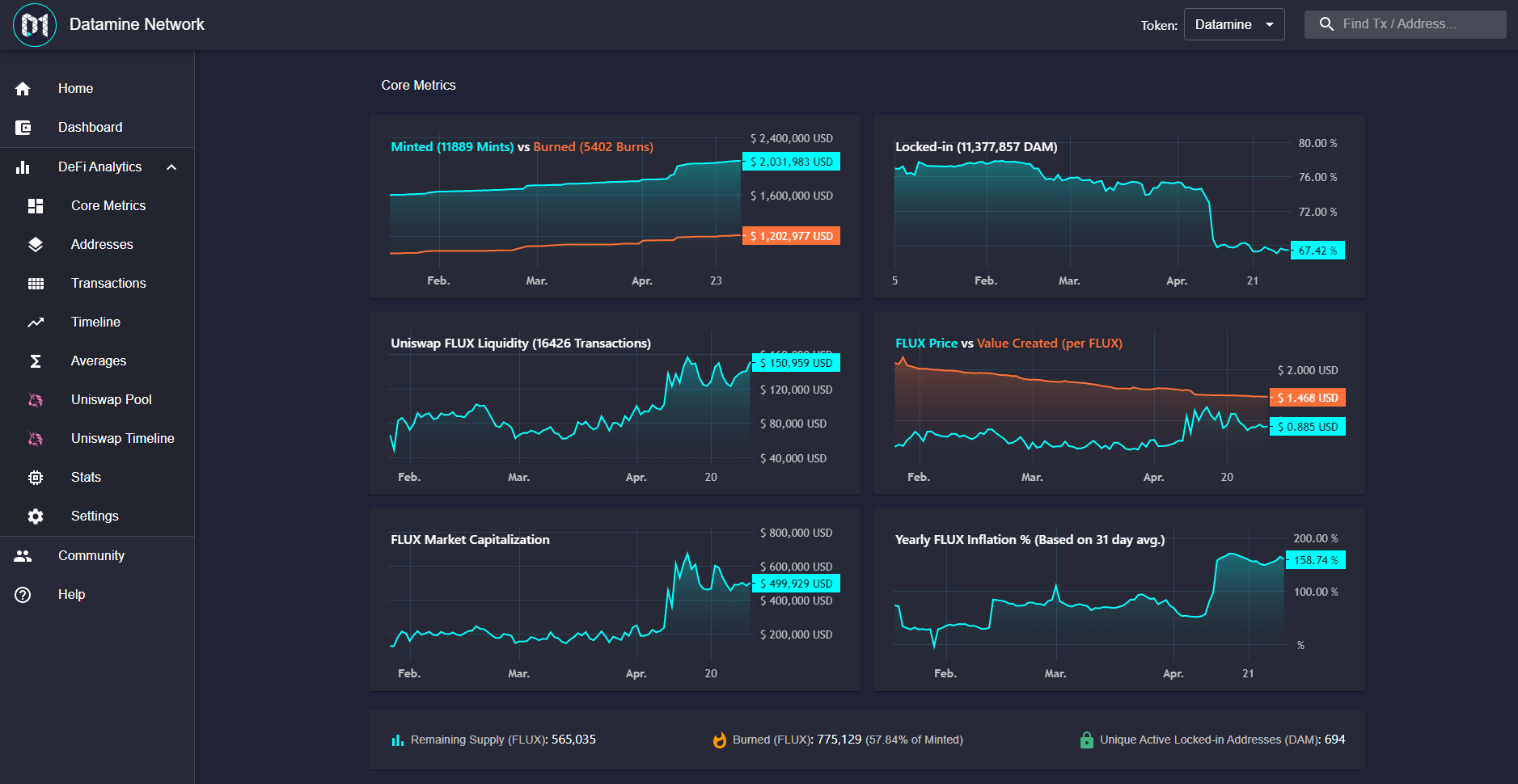Click the Help question mark icon
Screen dimensions: 1518x784
23,595
